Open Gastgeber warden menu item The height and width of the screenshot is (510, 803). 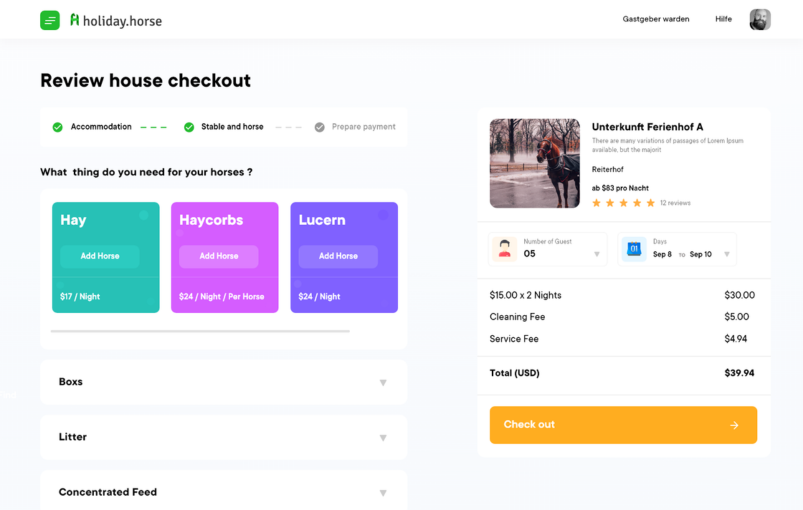[x=656, y=19]
